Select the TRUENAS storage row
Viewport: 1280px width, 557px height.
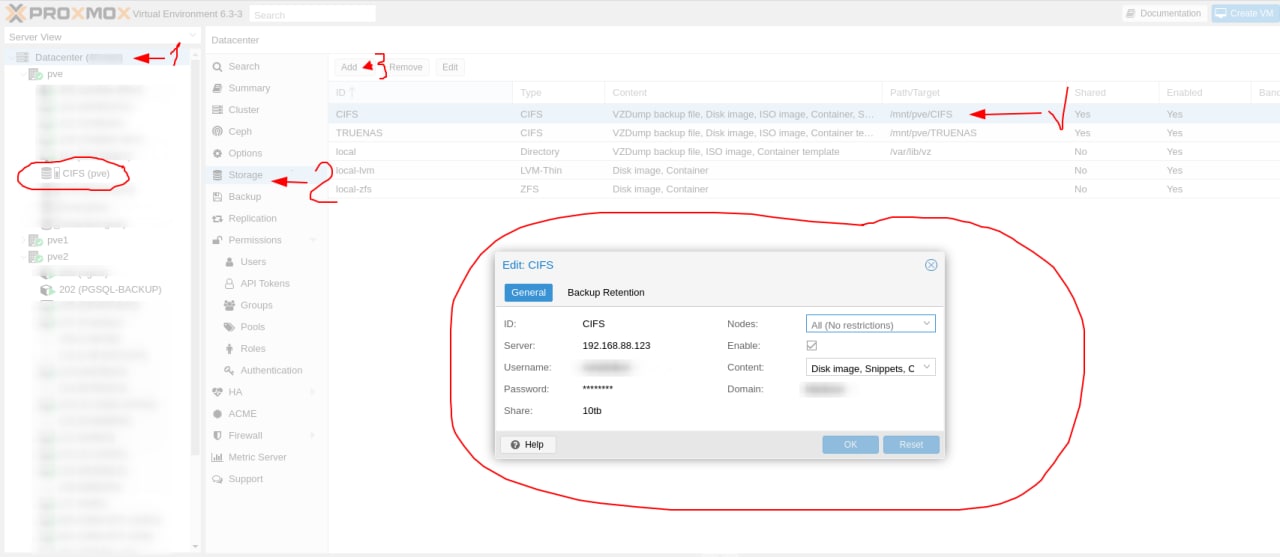pyautogui.click(x=804, y=133)
